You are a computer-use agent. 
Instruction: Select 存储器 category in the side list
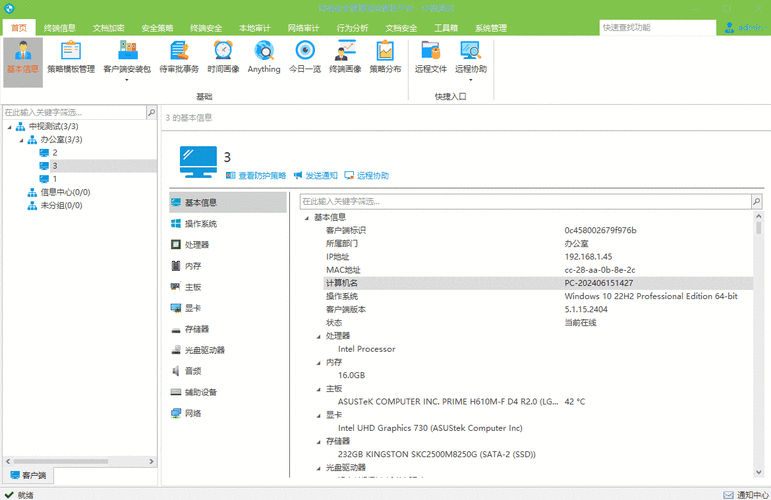click(x=228, y=329)
